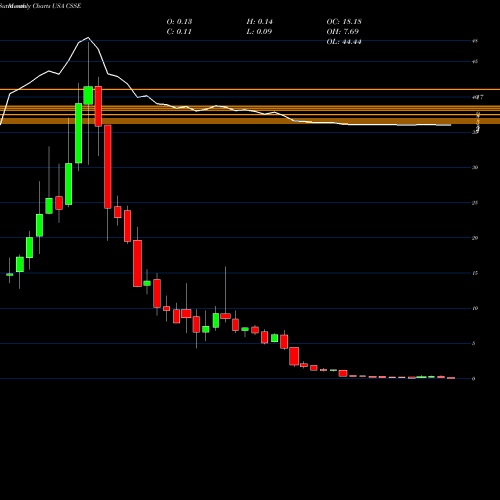Image resolution: width=500 pixels, height=500 pixels.
Task: Click the '5' price axis label
Action: click(474, 343)
